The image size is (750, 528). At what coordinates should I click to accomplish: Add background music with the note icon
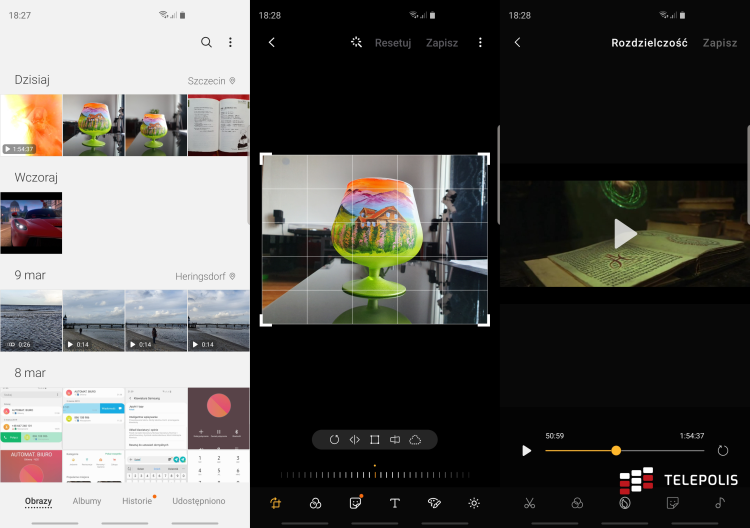720,503
